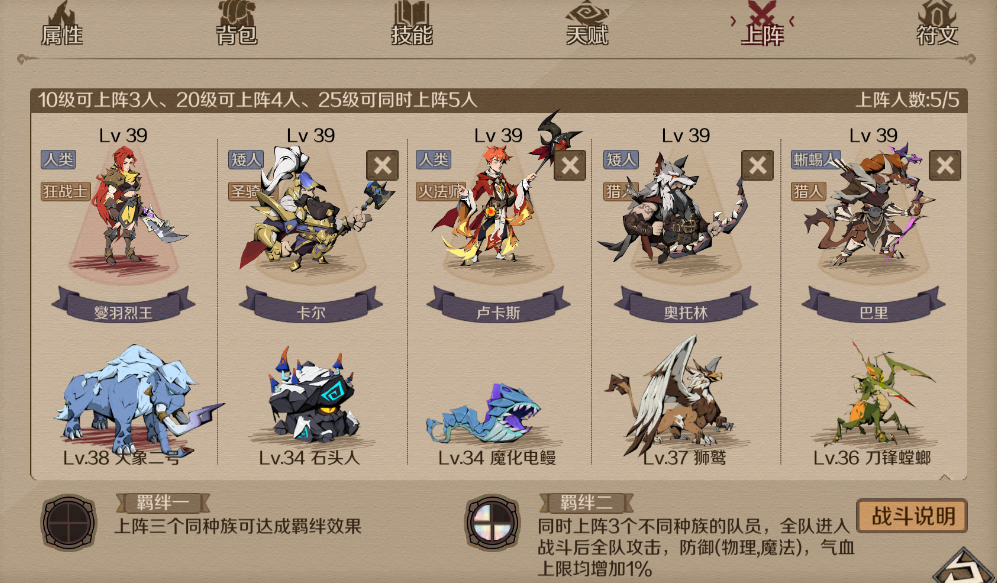Open the 技能 skills tab

pos(411,24)
